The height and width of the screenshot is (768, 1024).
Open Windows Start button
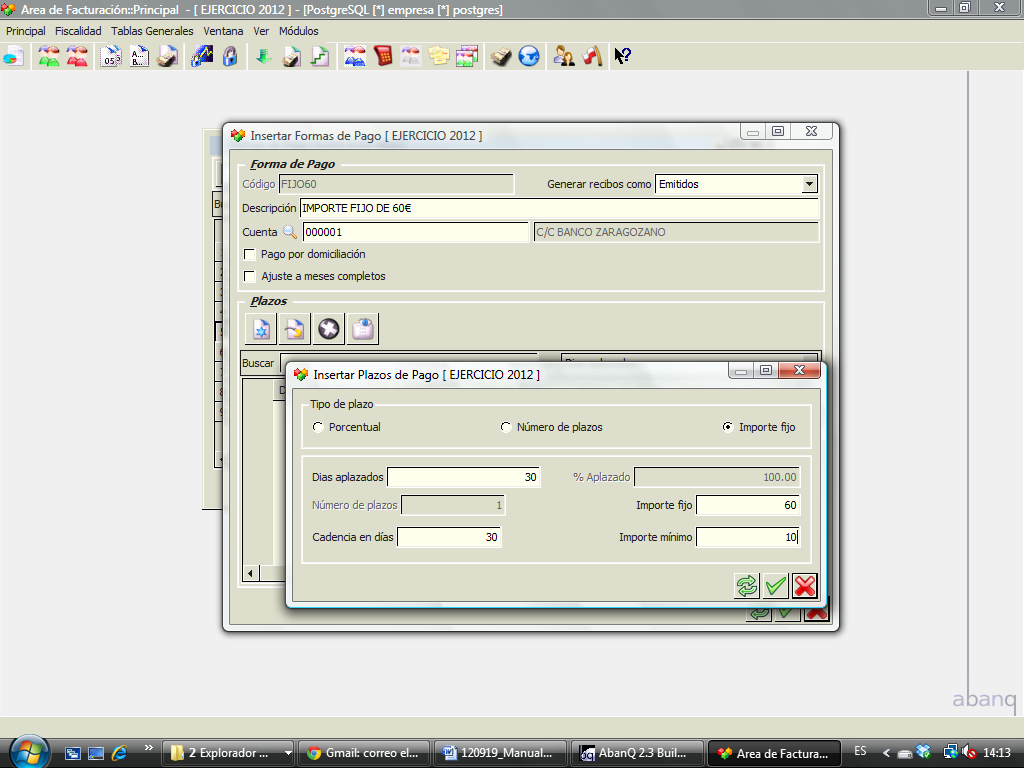(x=29, y=752)
